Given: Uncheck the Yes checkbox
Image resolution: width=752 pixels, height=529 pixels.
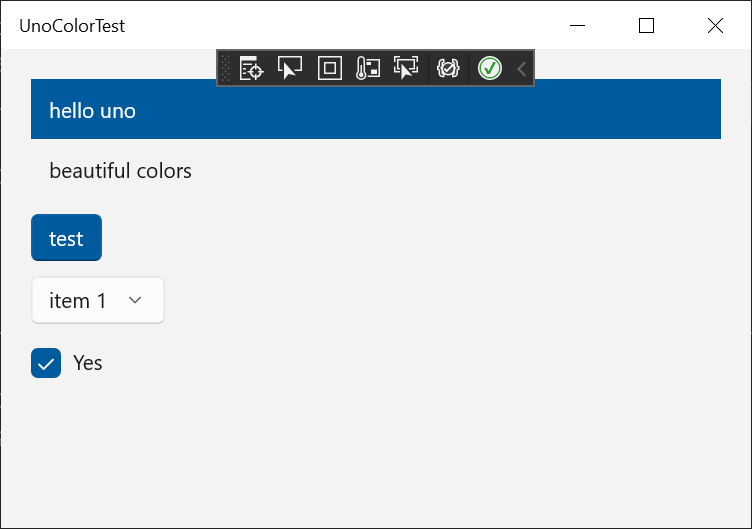Looking at the screenshot, I should pyautogui.click(x=46, y=363).
